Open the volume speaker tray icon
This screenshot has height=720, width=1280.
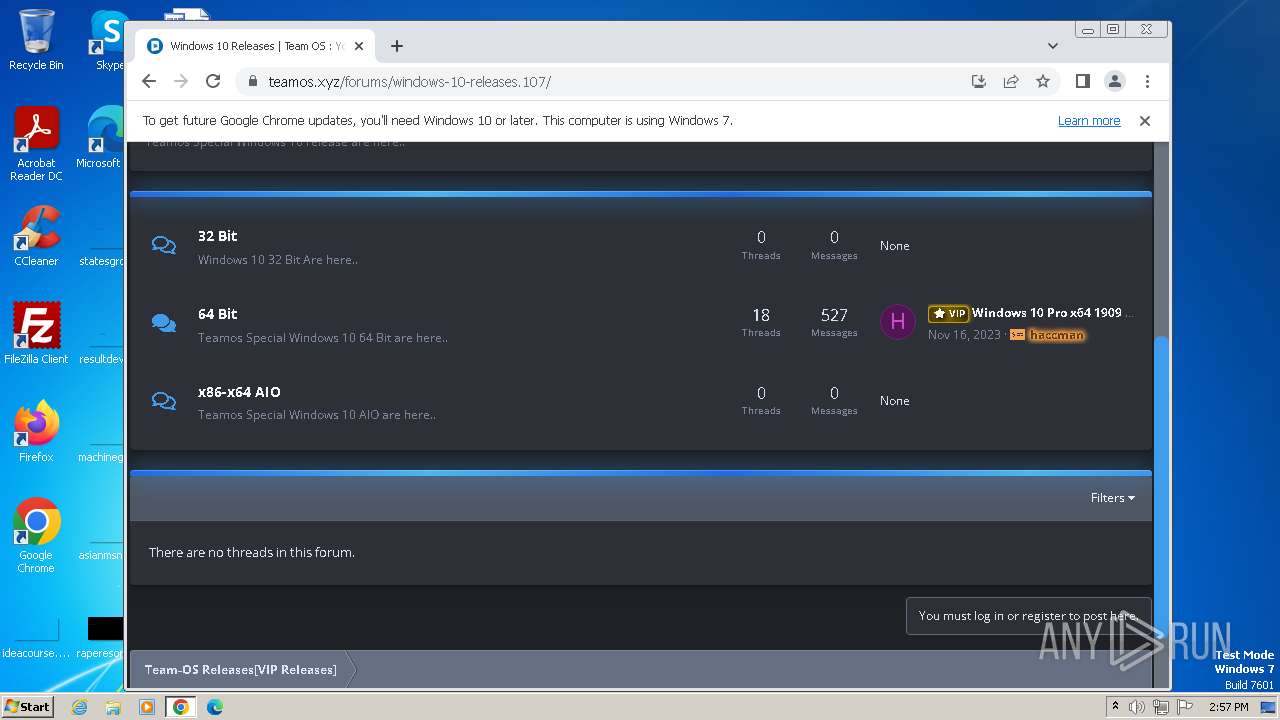(x=1137, y=707)
